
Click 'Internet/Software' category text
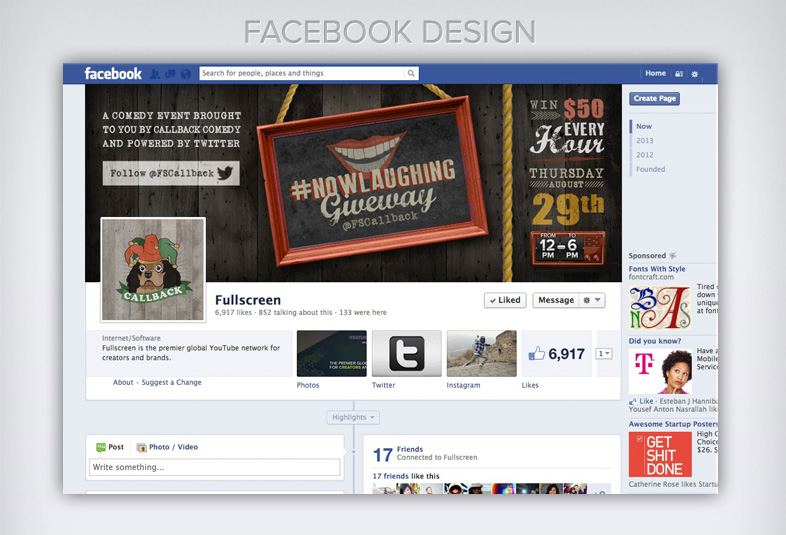coord(131,338)
